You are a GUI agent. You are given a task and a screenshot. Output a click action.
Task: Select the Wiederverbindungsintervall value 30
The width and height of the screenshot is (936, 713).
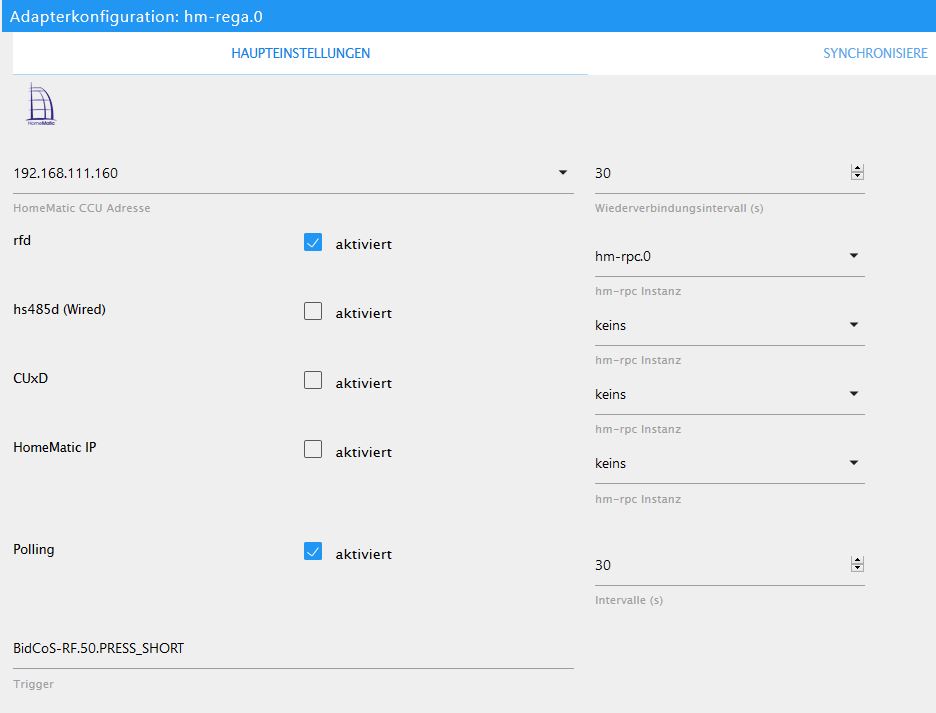(700, 172)
